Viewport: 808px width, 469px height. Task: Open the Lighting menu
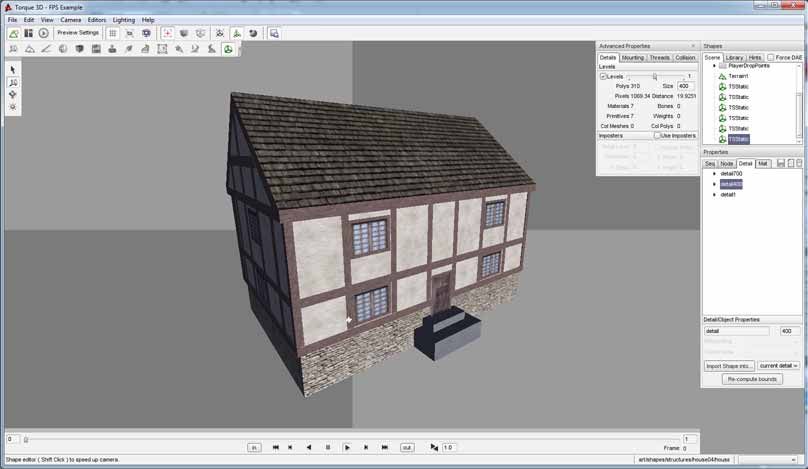click(123, 20)
